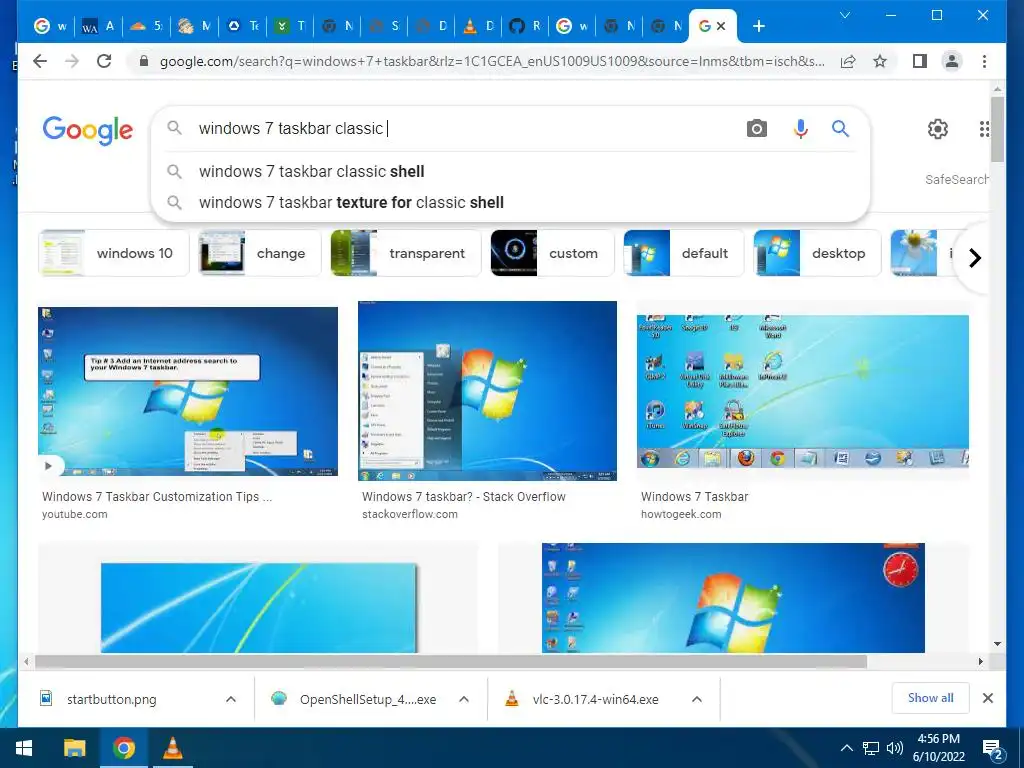Screen dimensions: 1024x768
Task: Click the vertical page scrollbar
Action: [997, 129]
